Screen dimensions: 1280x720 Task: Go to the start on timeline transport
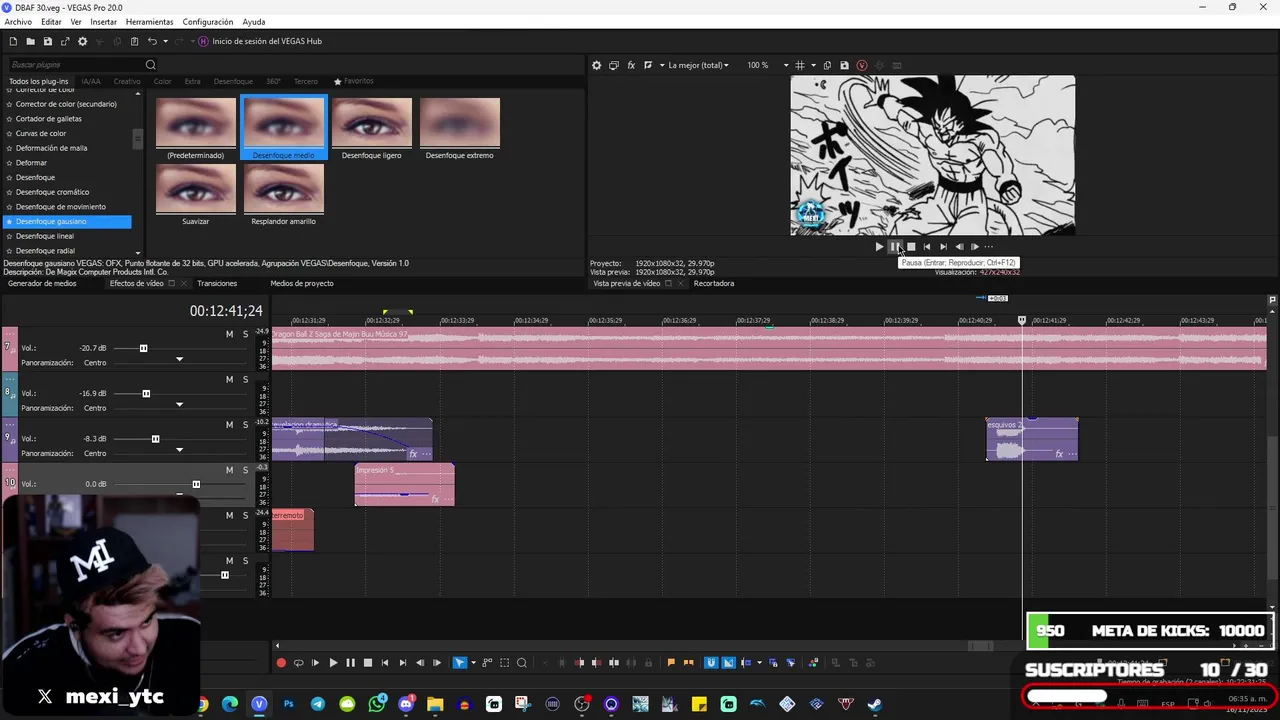385,663
